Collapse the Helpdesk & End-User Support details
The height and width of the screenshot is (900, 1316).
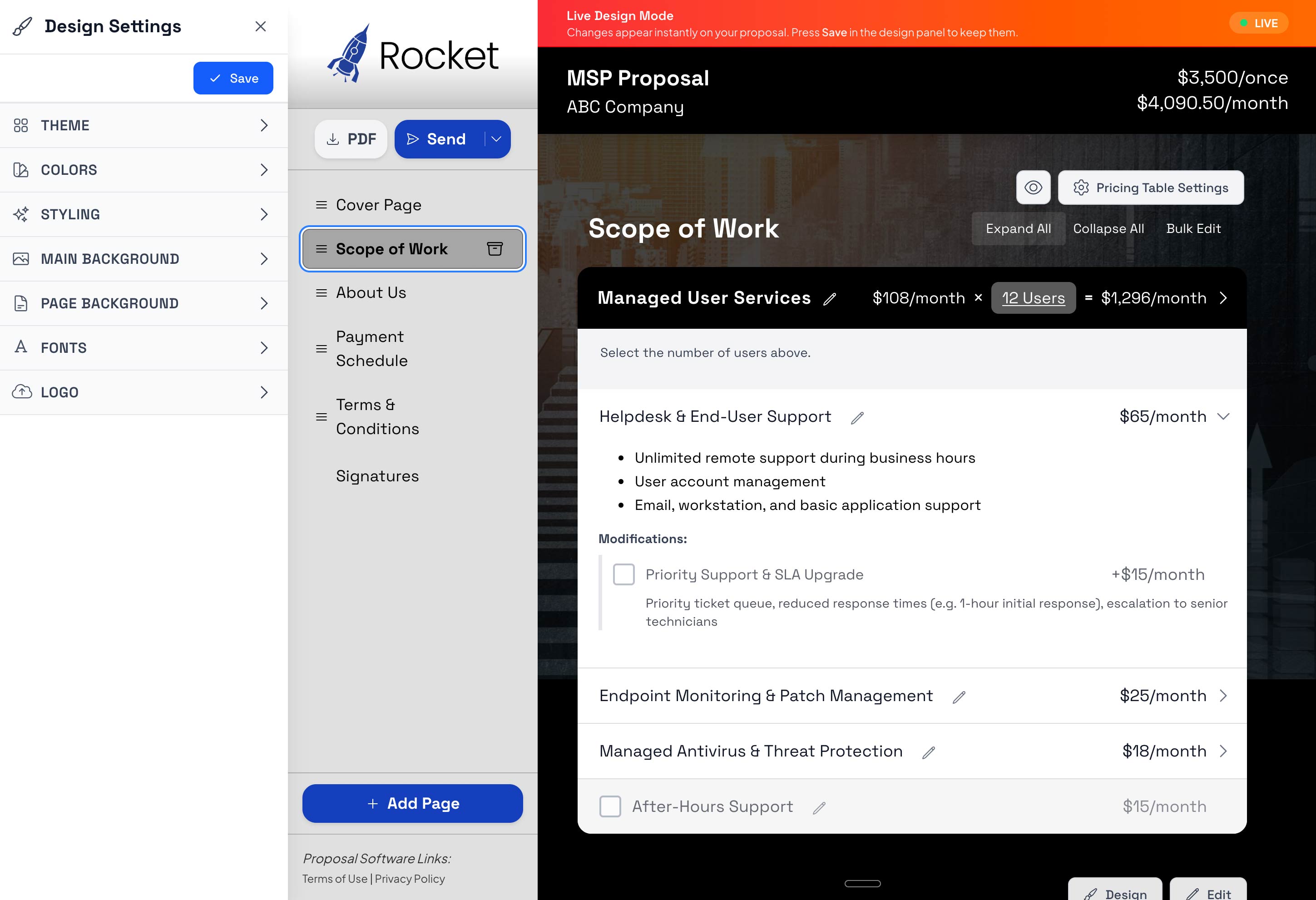tap(1223, 416)
